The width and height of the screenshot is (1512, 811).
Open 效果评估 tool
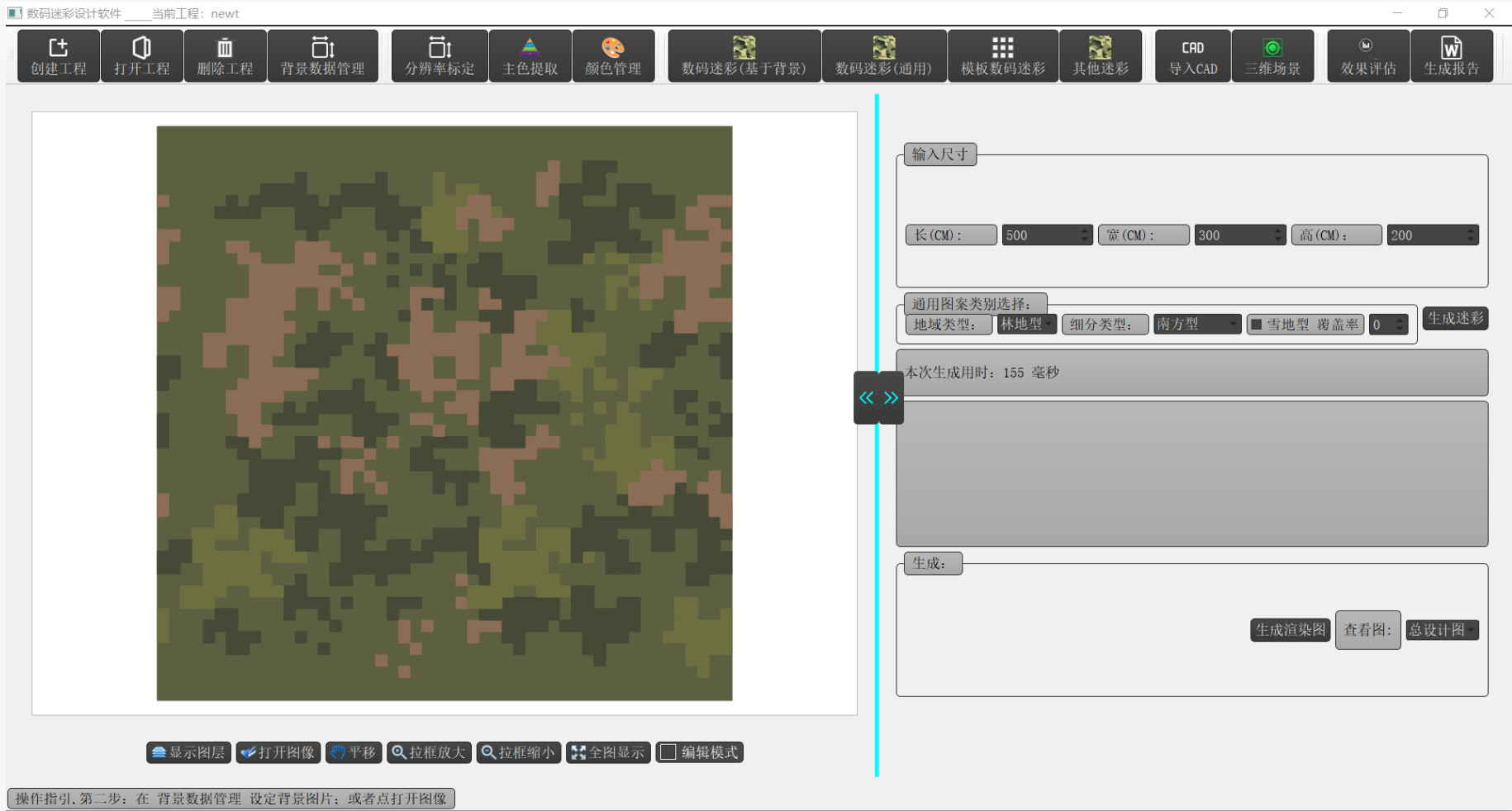(x=1368, y=55)
